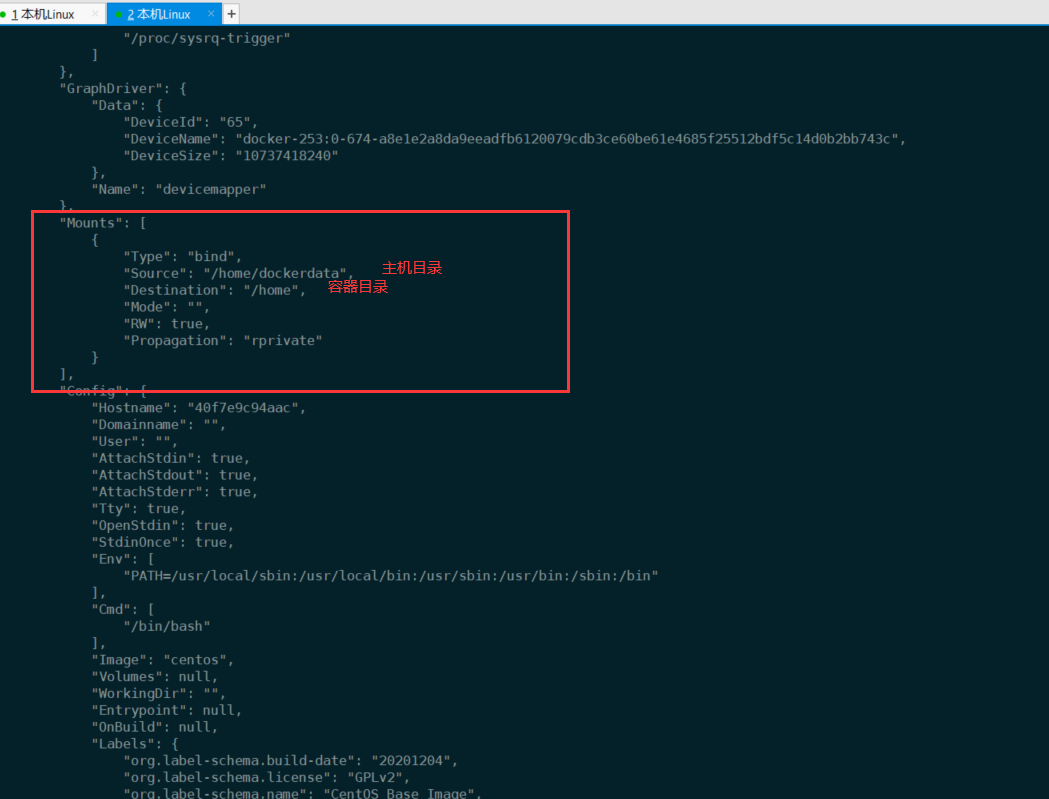Click the "/proc/sysrq-trigger" line
The image size is (1049, 799).
click(x=207, y=38)
